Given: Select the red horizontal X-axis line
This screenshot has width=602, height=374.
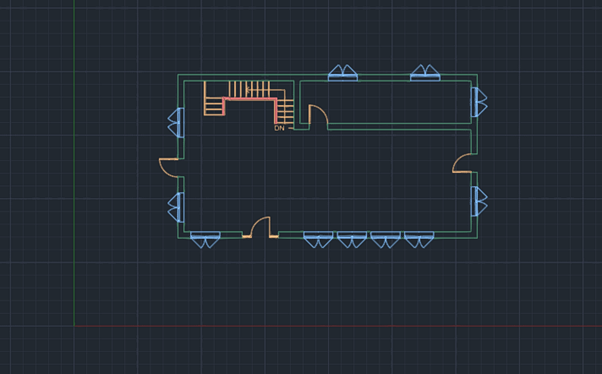Looking at the screenshot, I should [338, 326].
